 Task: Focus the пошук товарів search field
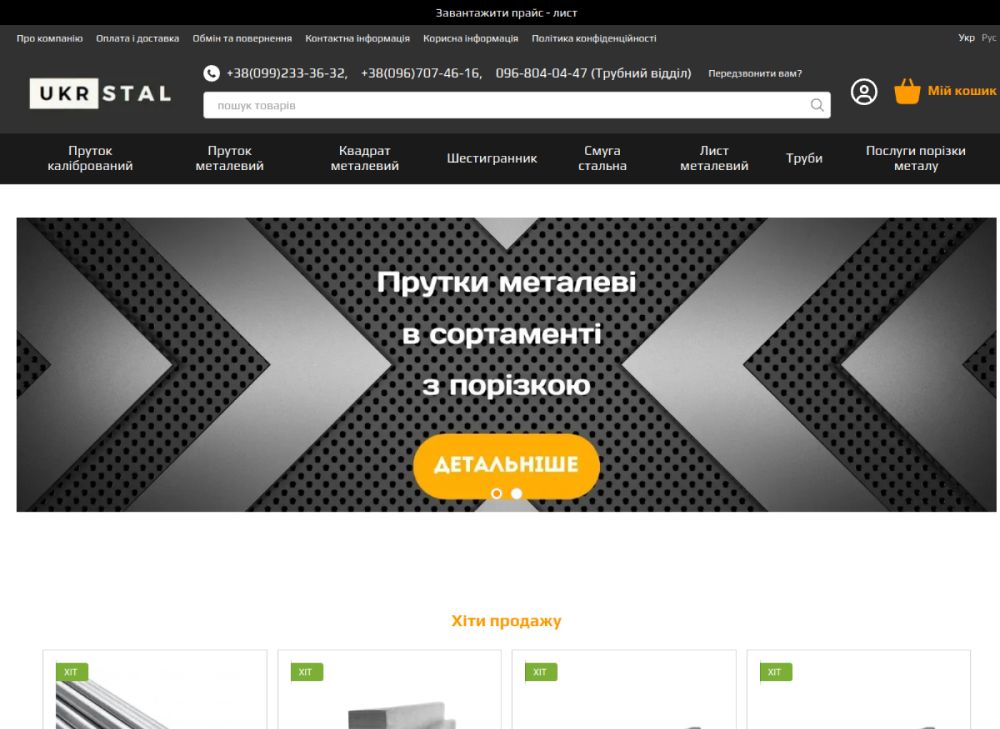tap(517, 105)
